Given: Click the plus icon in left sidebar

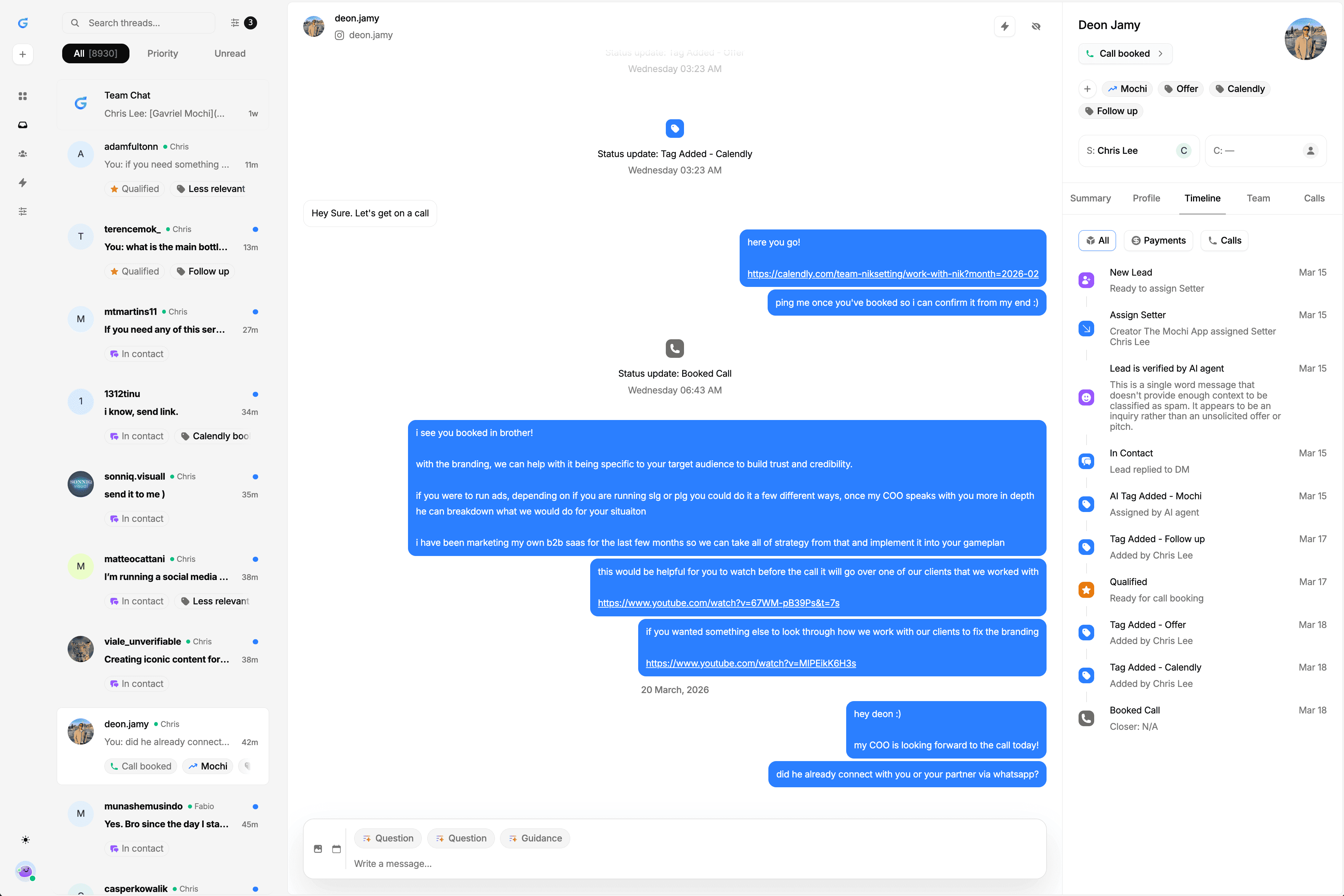Looking at the screenshot, I should tap(23, 54).
